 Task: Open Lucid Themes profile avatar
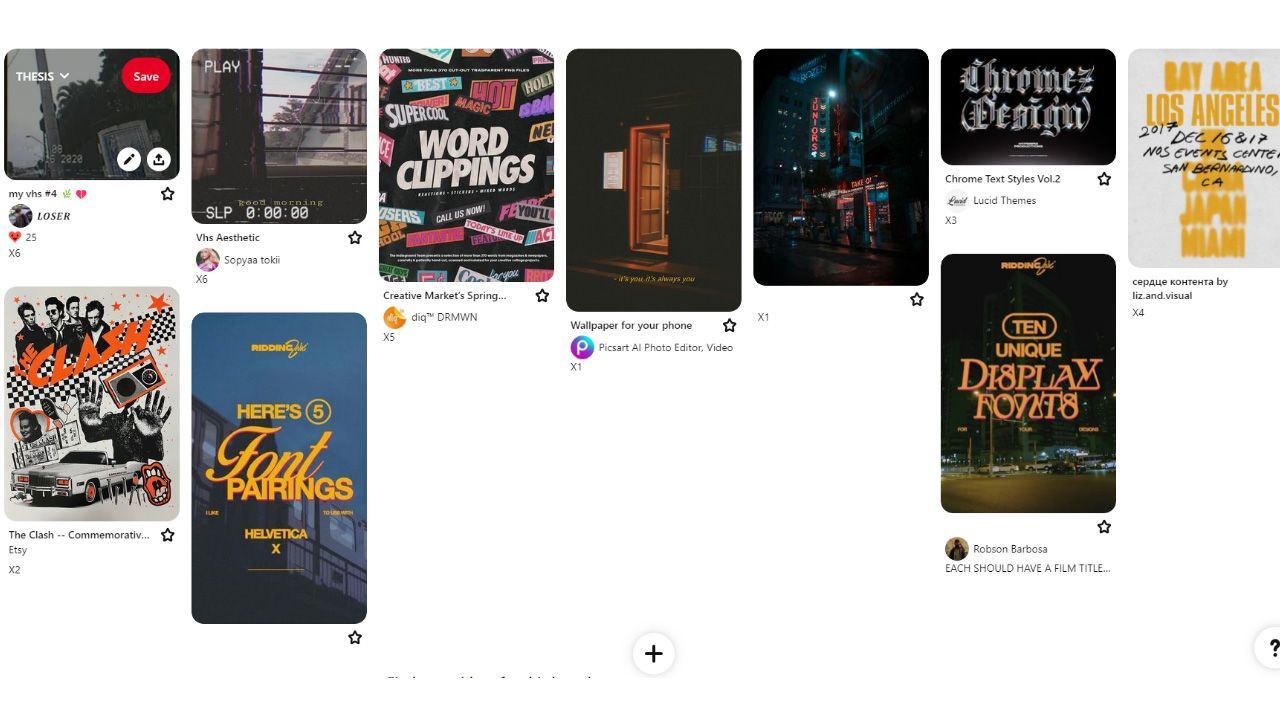coord(957,201)
